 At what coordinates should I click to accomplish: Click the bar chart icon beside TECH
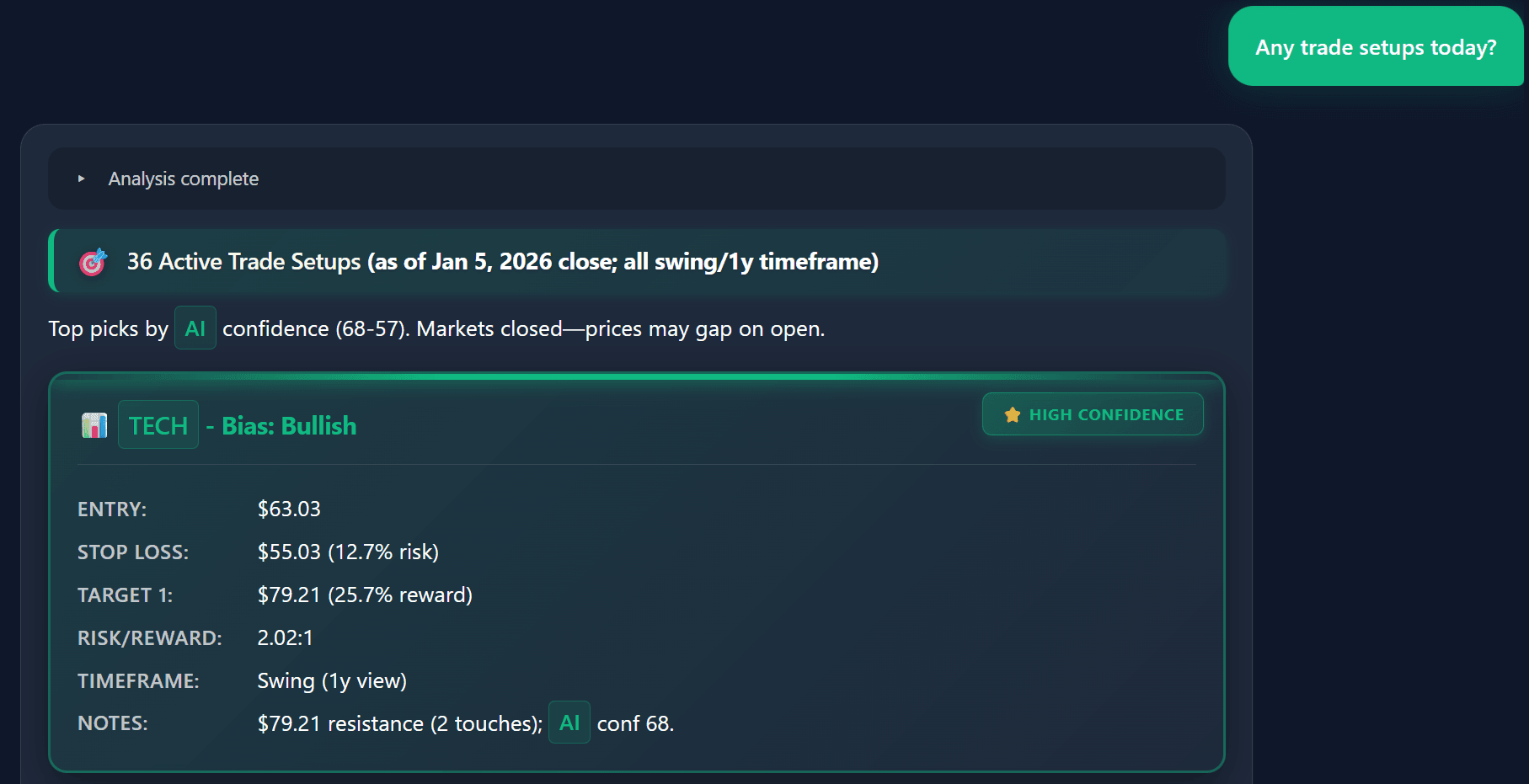pos(94,425)
